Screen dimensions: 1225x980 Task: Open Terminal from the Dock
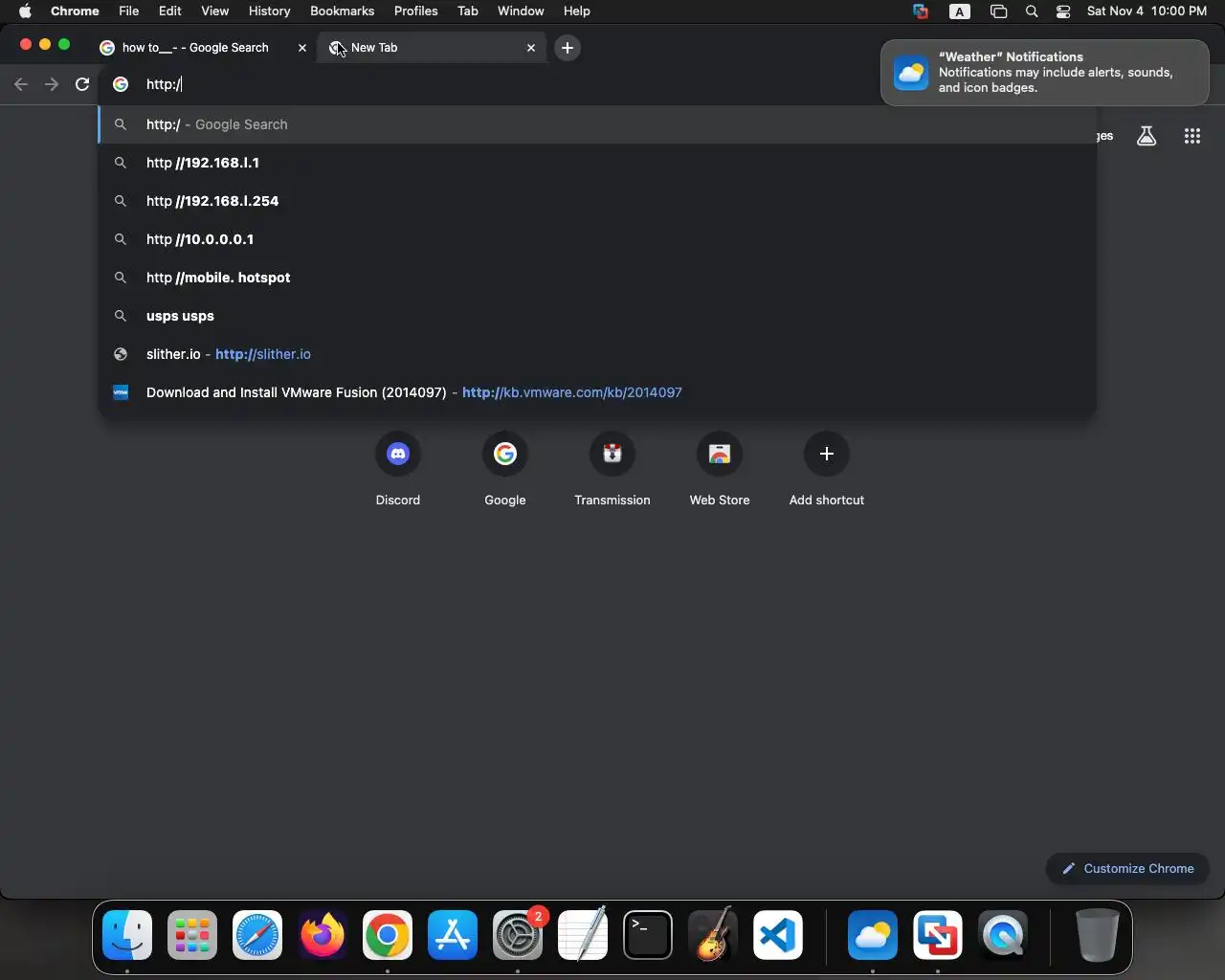(x=648, y=935)
